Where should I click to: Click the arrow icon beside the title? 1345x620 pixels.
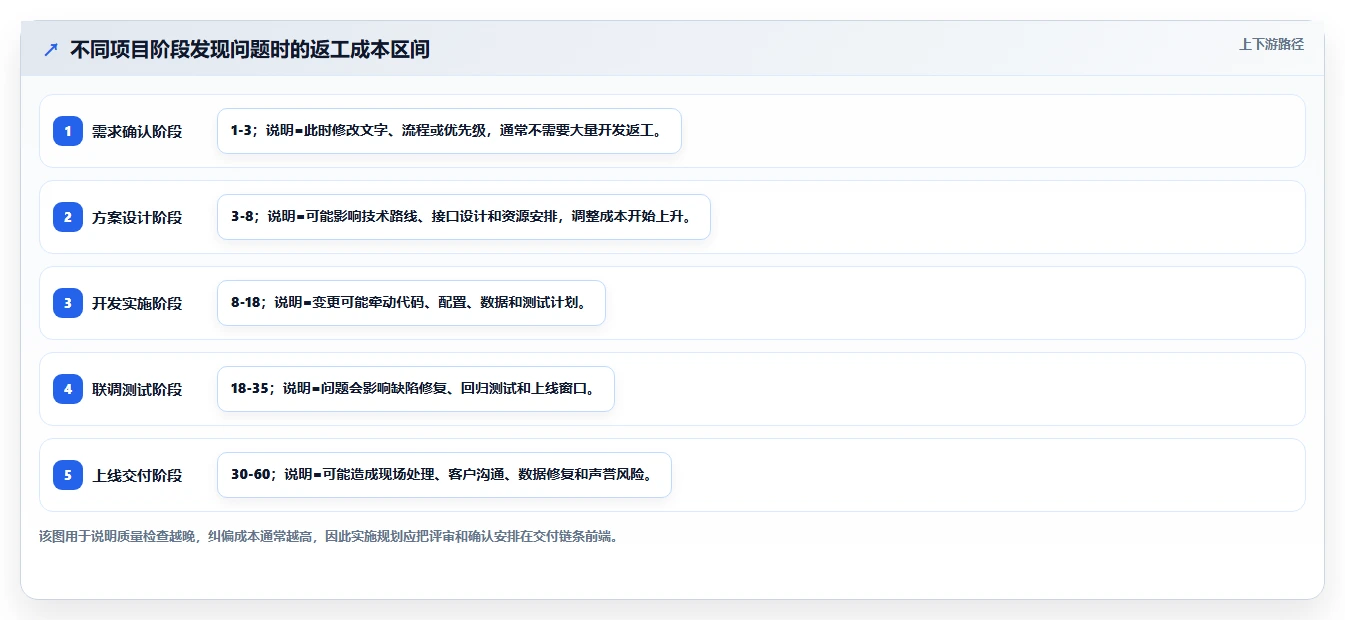click(51, 49)
